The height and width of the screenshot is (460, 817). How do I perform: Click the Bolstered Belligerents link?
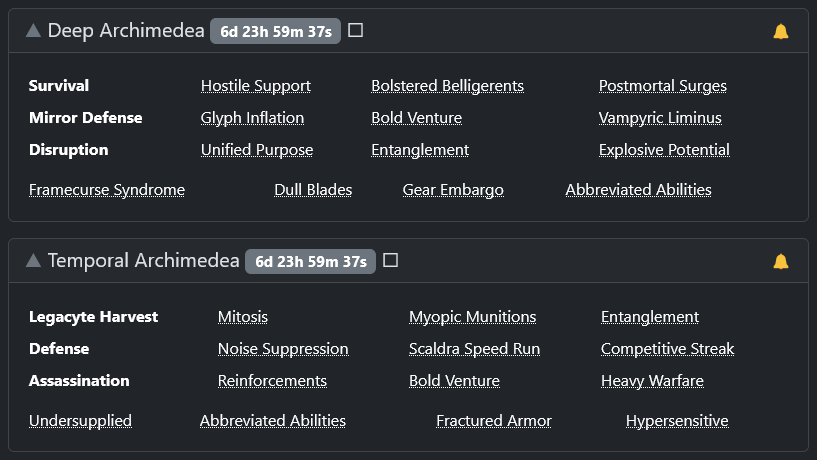pyautogui.click(x=447, y=86)
